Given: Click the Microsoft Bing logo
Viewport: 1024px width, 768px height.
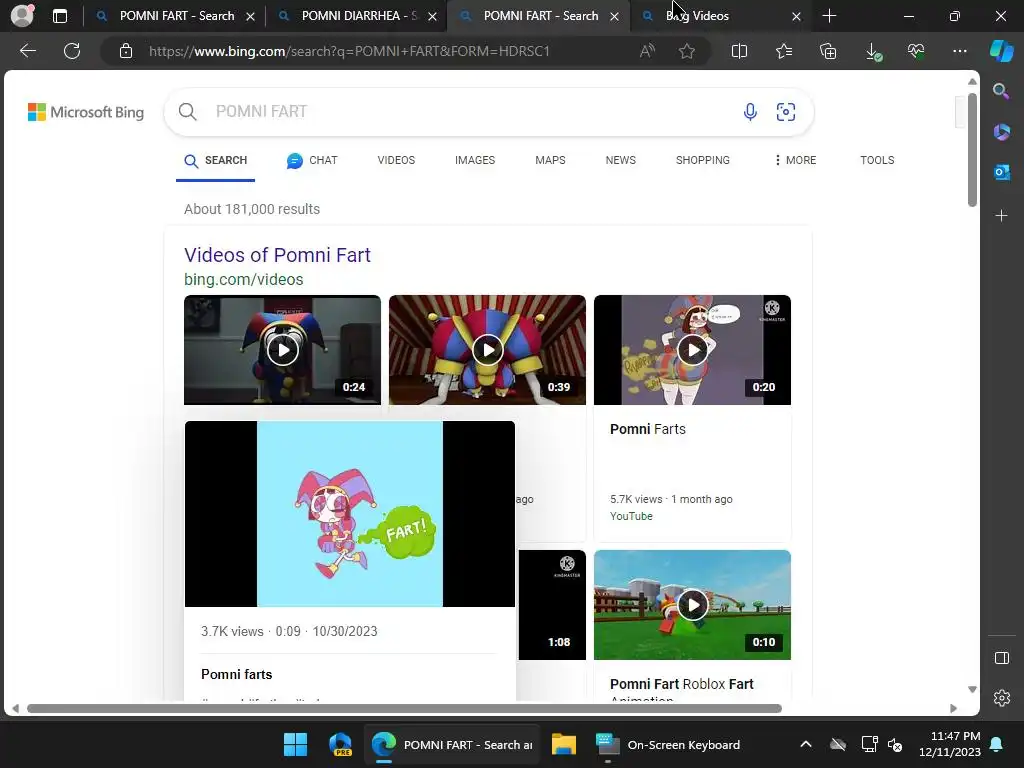Looking at the screenshot, I should click(86, 112).
